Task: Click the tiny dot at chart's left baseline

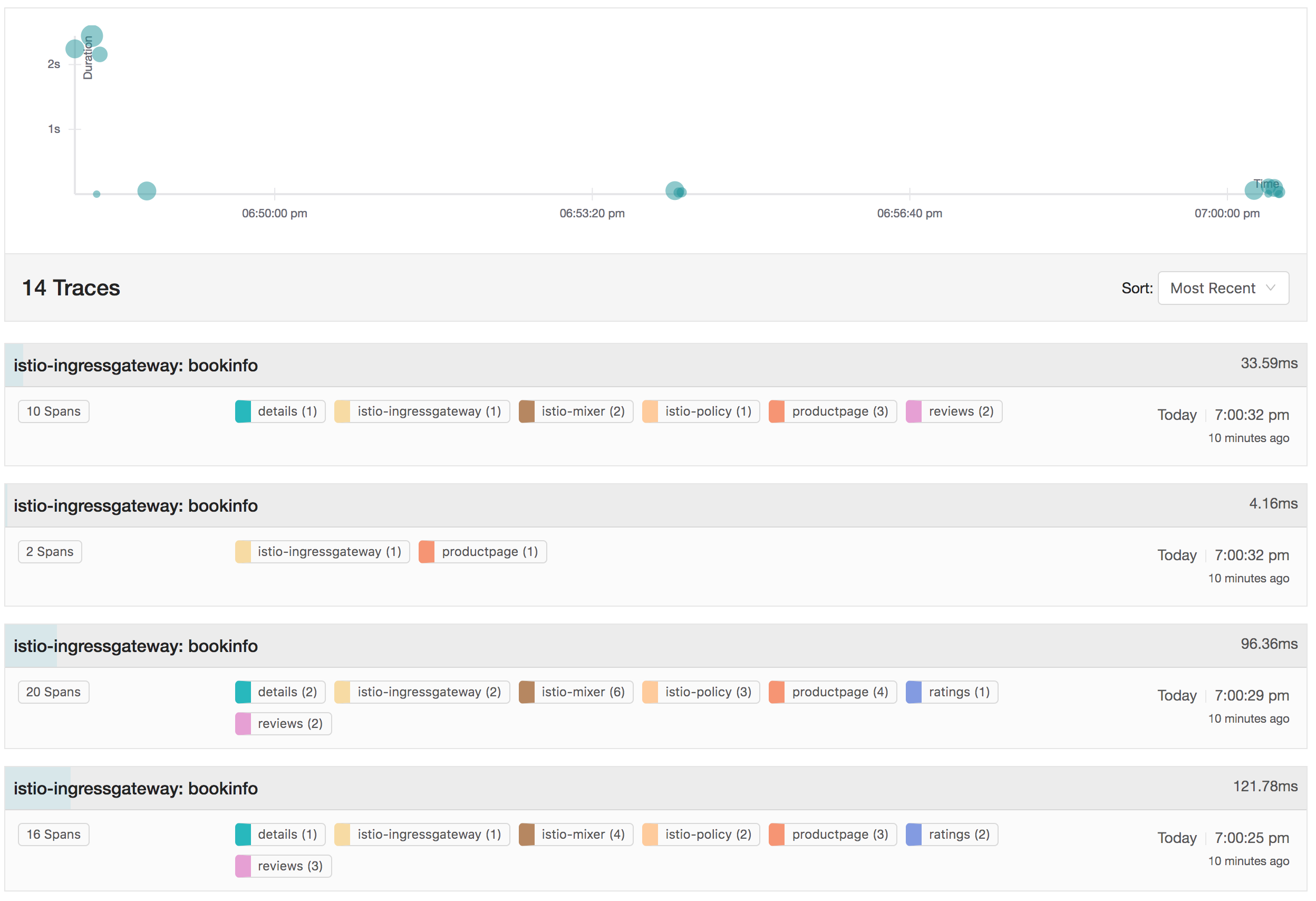Action: (x=97, y=194)
